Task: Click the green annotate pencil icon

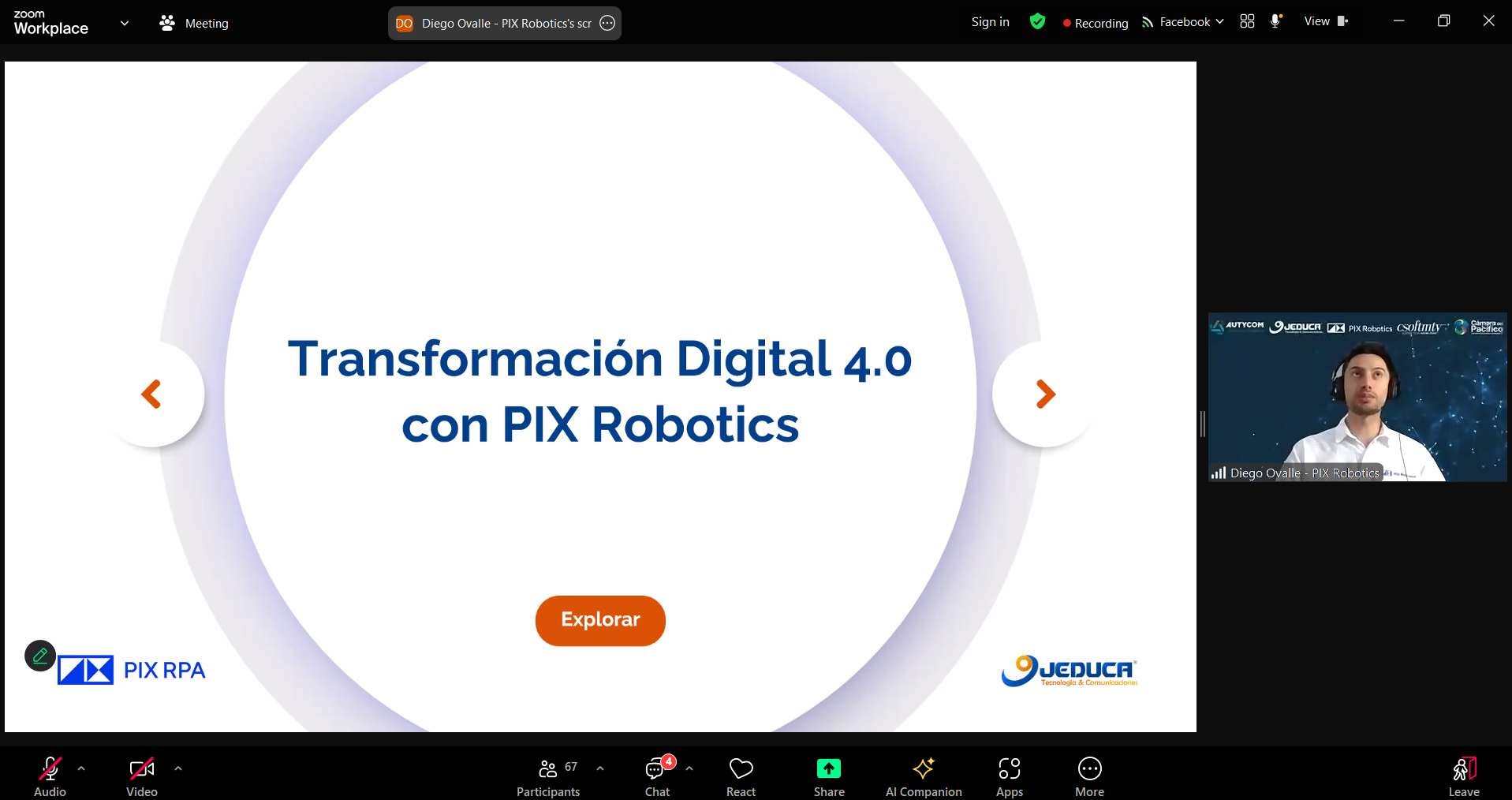Action: (40, 656)
